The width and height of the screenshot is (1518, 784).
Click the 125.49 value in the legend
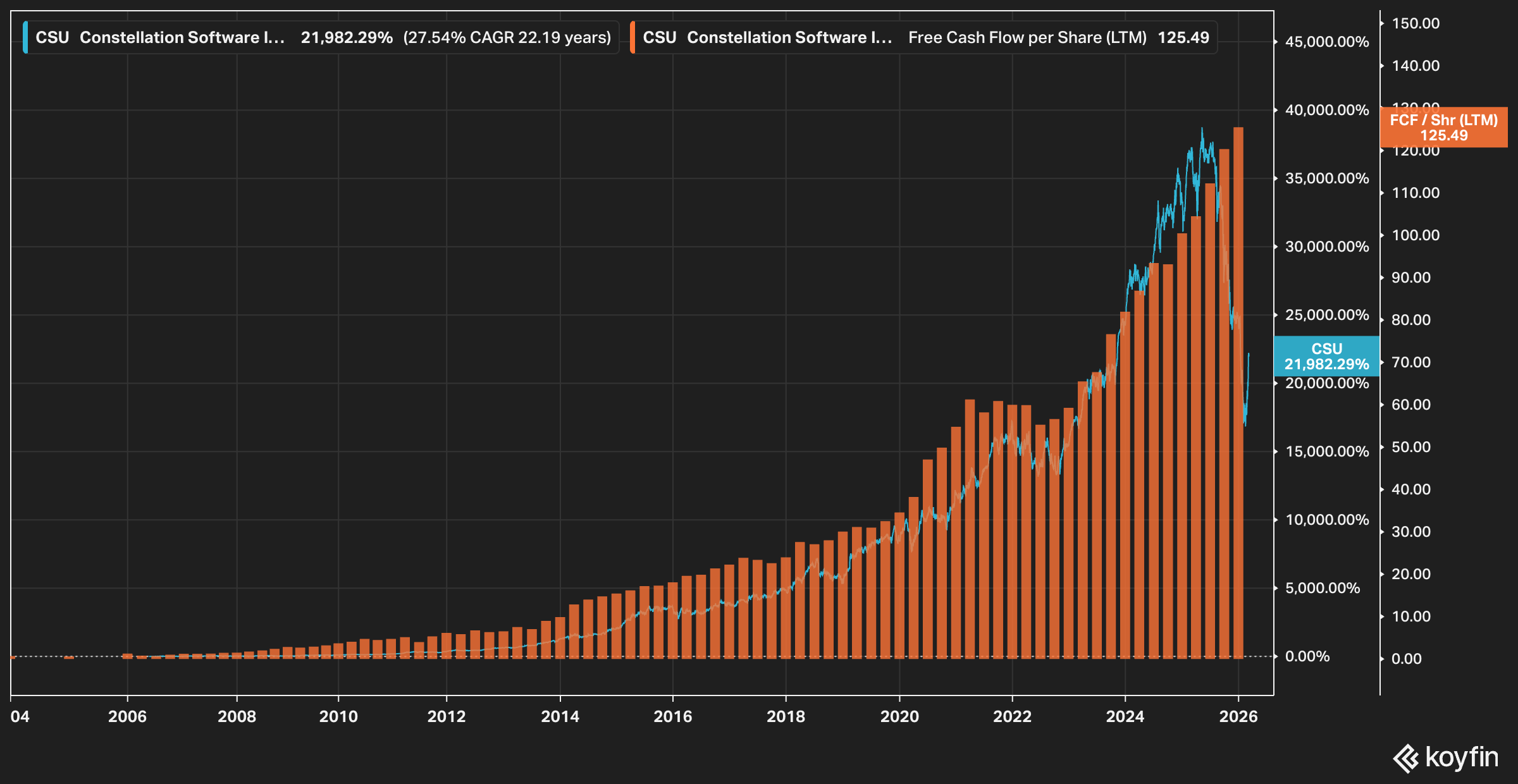pyautogui.click(x=1183, y=37)
